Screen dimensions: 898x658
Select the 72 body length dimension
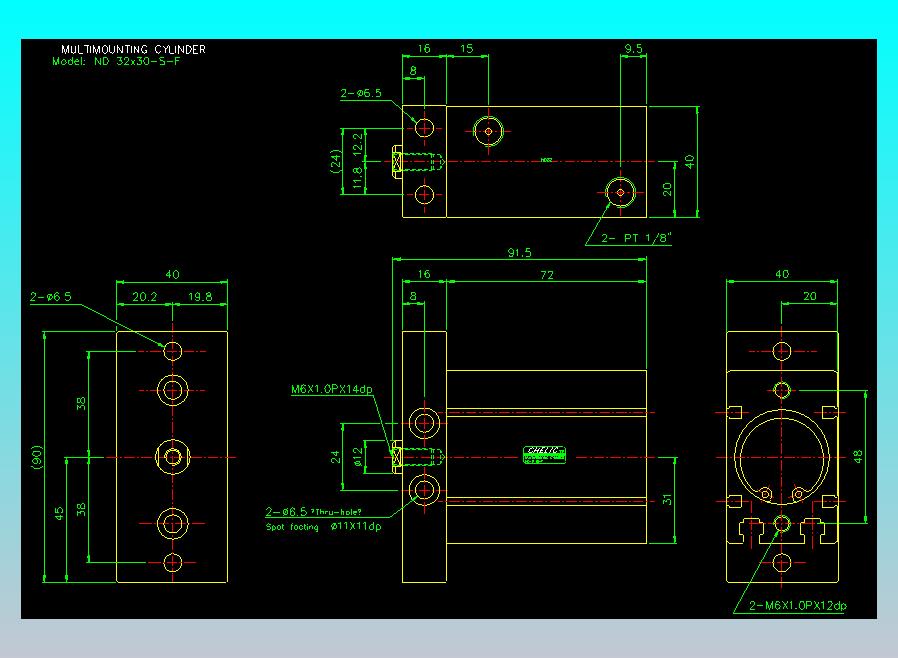click(x=547, y=275)
